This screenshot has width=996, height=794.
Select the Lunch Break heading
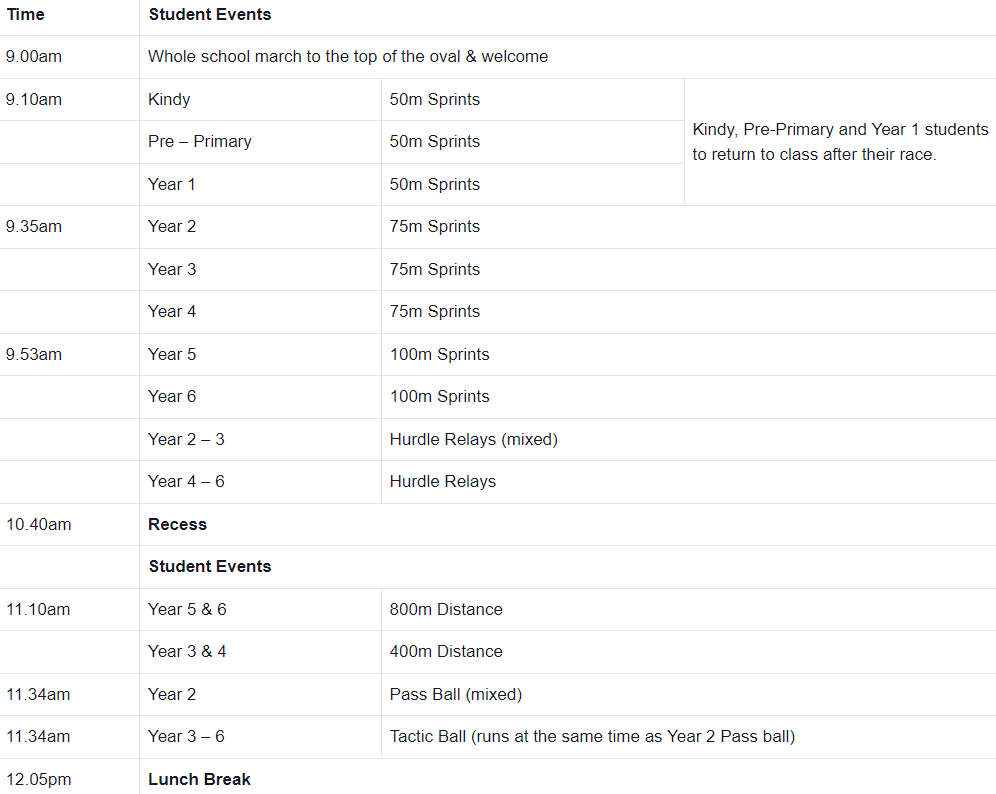(x=199, y=779)
